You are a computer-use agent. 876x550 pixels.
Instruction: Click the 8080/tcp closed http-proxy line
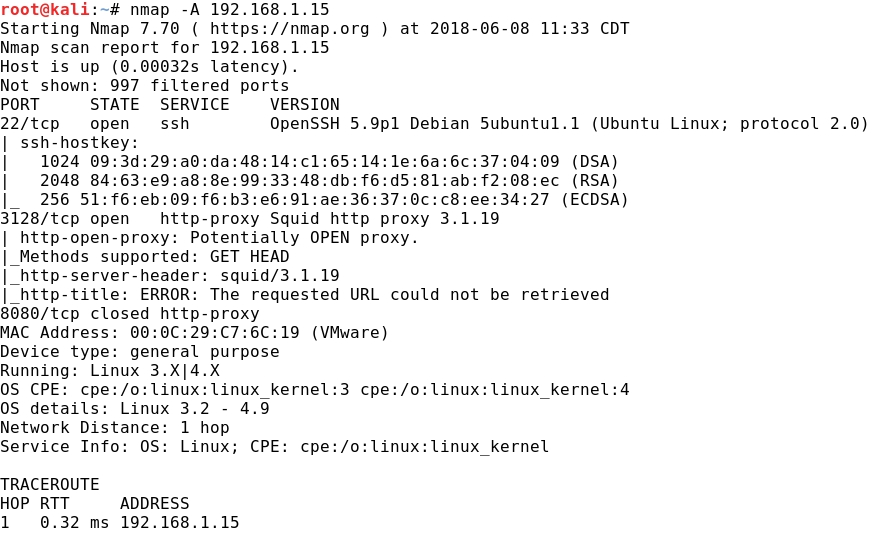(130, 314)
